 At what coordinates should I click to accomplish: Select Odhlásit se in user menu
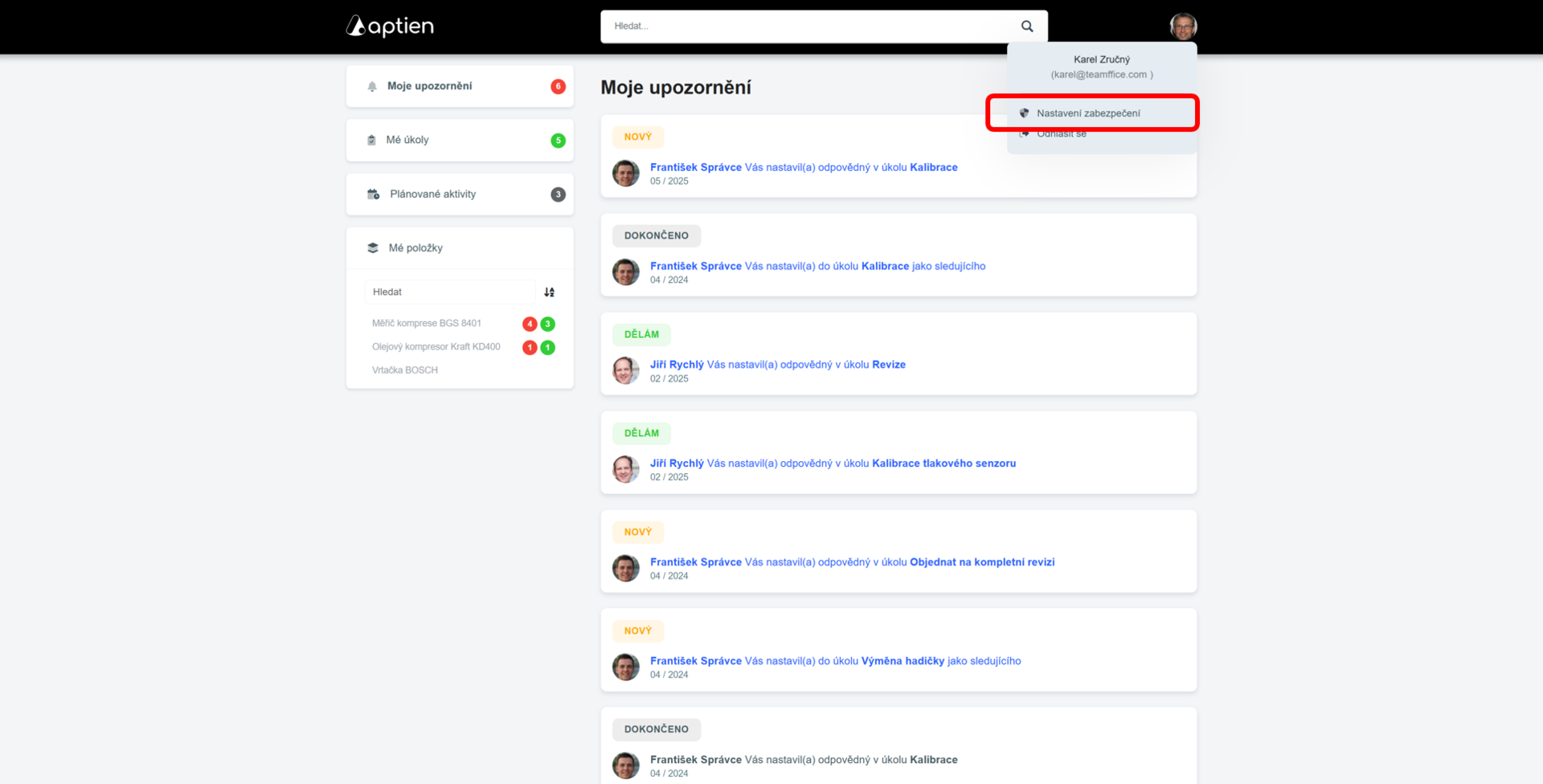(1061, 134)
